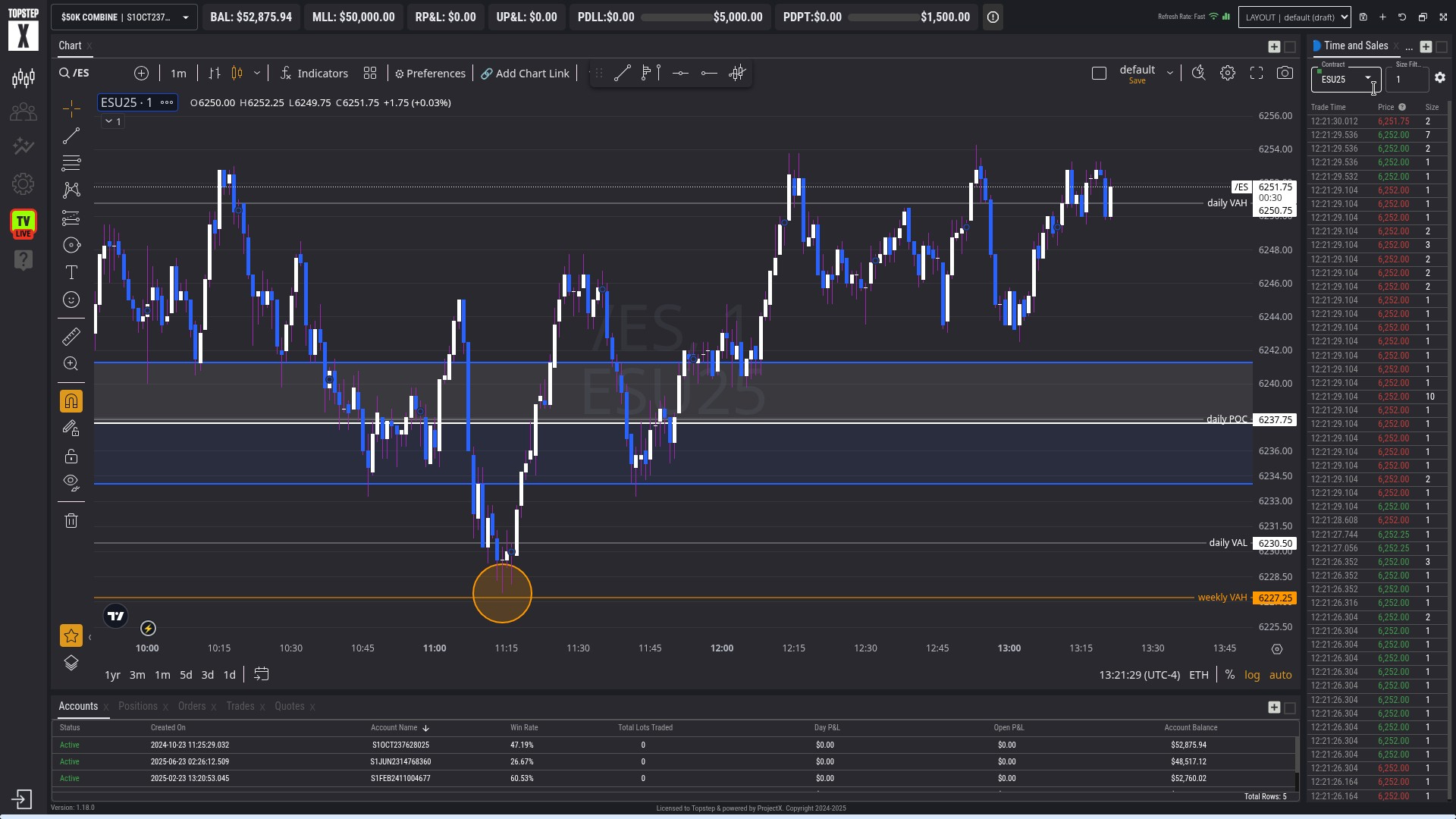Open chart settings gear in toolbar
This screenshot has width=1456, height=819.
tap(1228, 74)
